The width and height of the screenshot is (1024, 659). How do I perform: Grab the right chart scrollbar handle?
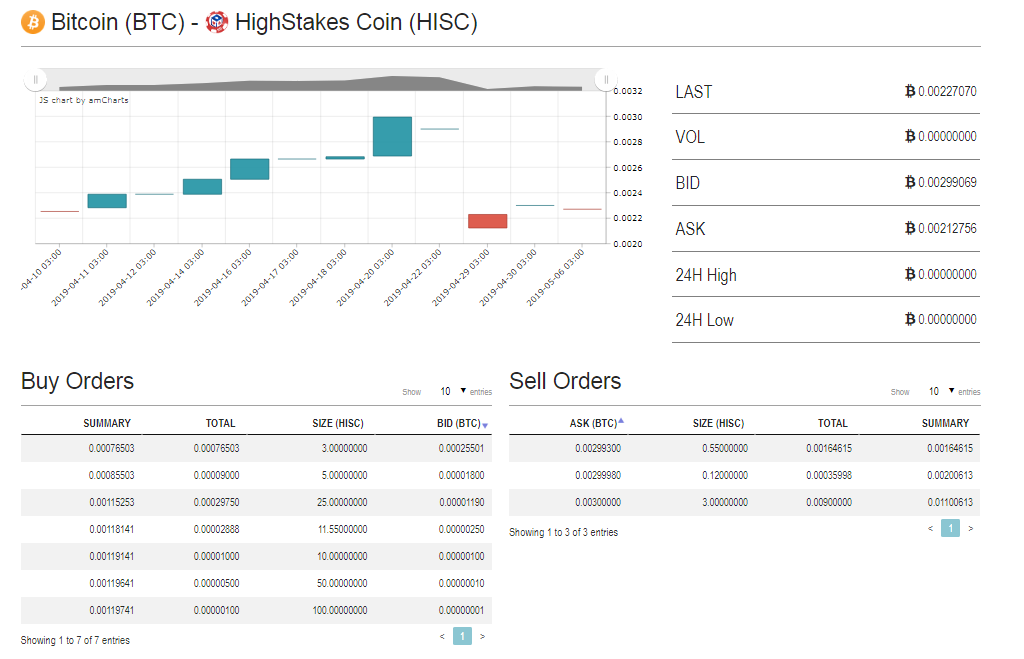point(606,80)
